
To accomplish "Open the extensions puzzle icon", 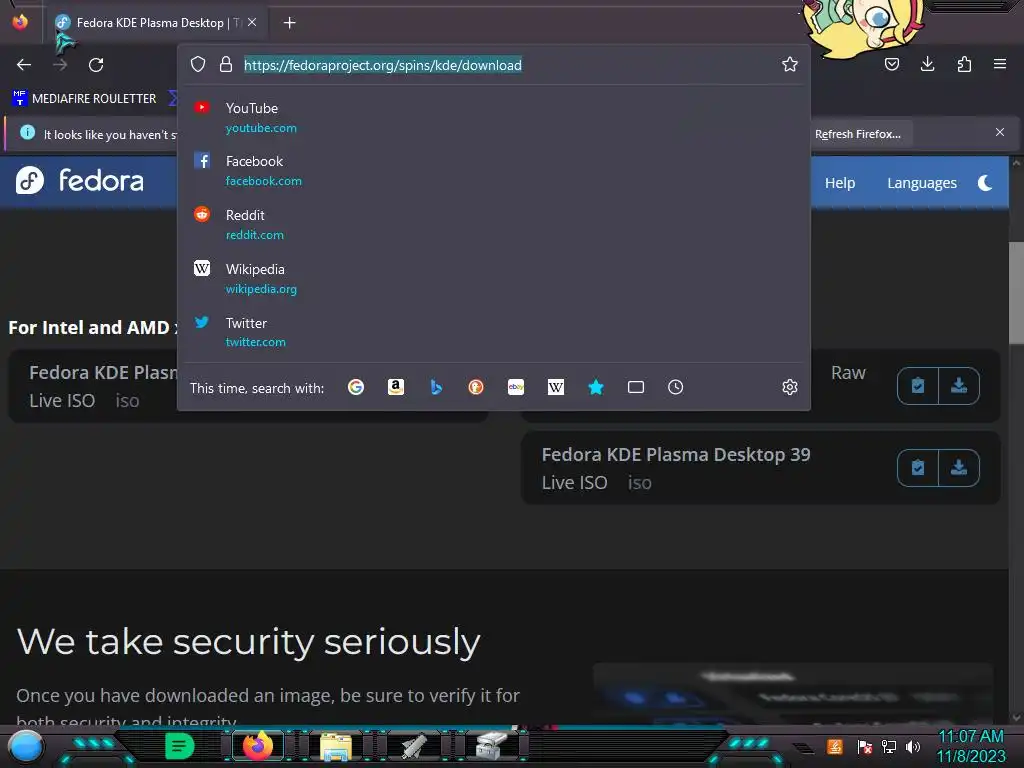I will [x=964, y=64].
